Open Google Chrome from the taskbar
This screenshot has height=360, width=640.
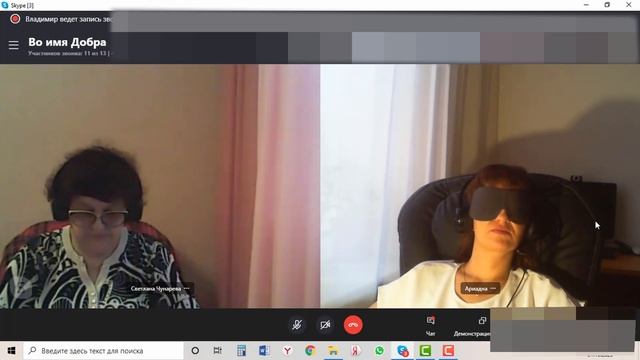pyautogui.click(x=310, y=351)
